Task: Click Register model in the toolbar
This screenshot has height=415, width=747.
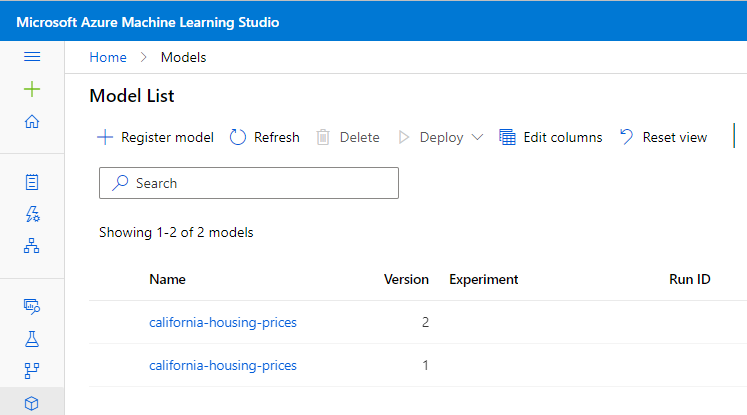Action: tap(155, 137)
